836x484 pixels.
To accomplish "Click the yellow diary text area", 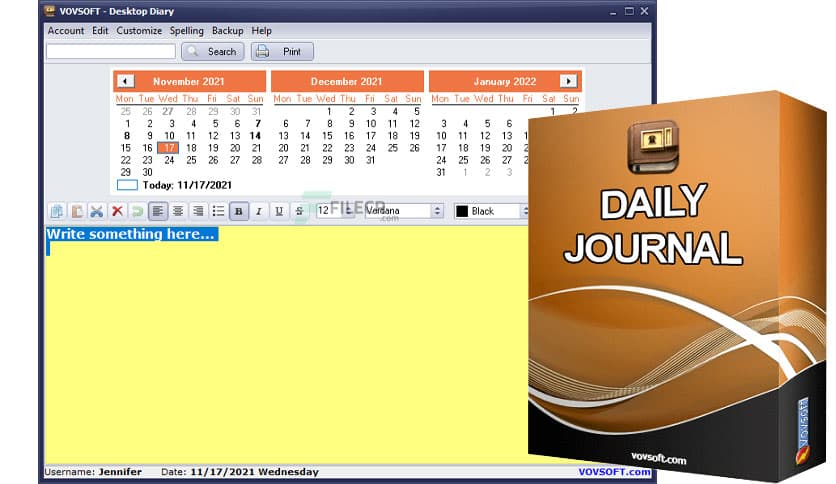I will pos(286,346).
